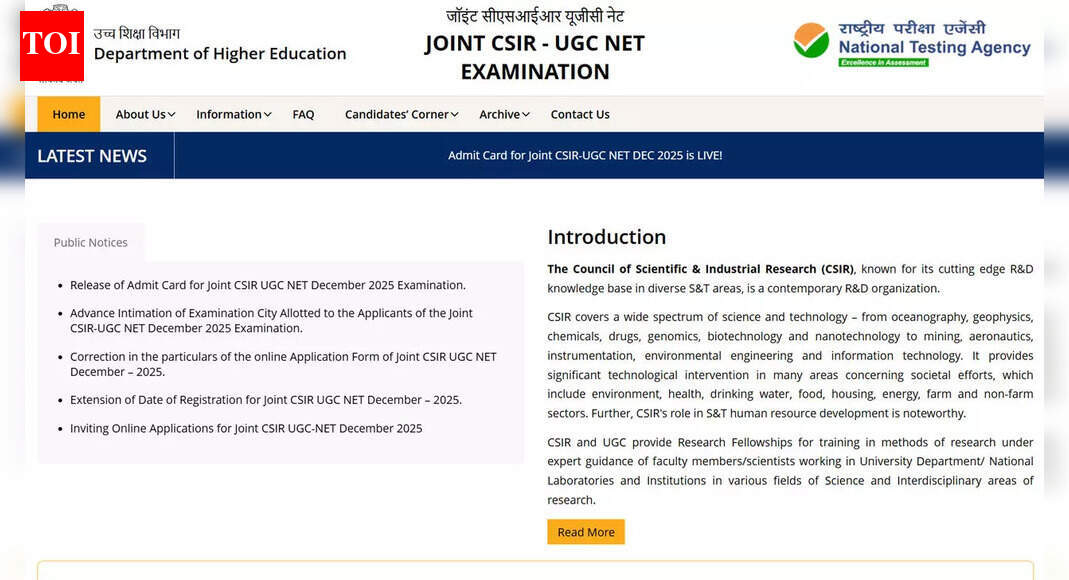Click the Extension of Date of Registration notice

pyautogui.click(x=266, y=399)
